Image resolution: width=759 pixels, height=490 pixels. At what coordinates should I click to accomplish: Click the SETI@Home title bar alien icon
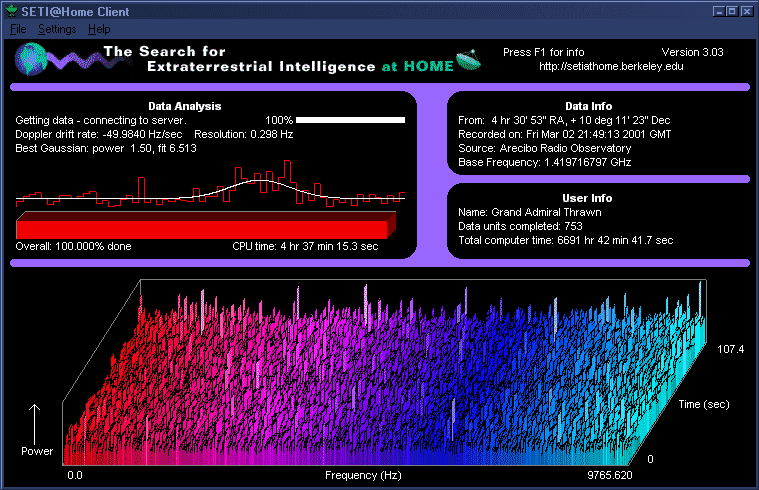coord(11,11)
